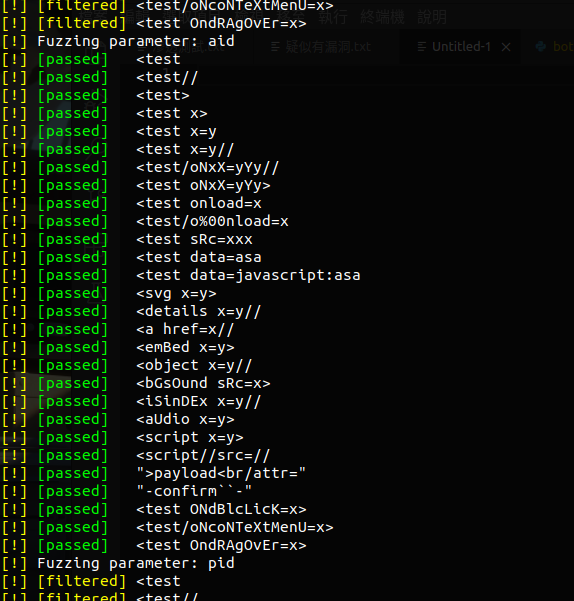Click the [filtered] label beside '<test OndRAgOvEr=x>'
This screenshot has height=601, width=574.
82,23
